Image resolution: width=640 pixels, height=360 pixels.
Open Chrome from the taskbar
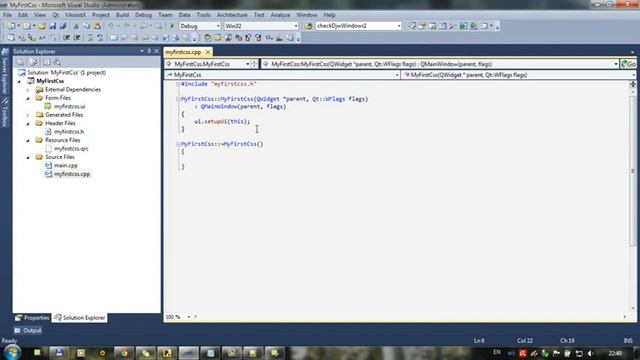click(x=123, y=353)
